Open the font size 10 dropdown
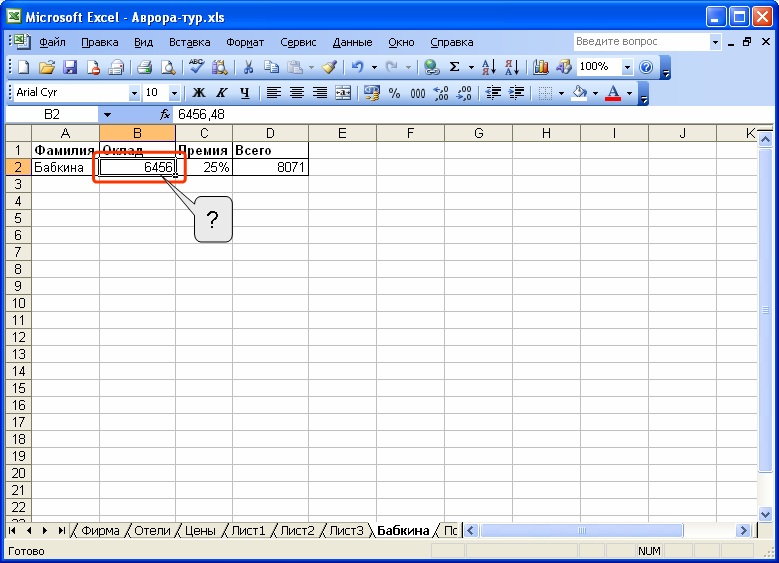The height and width of the screenshot is (563, 779). coord(174,93)
